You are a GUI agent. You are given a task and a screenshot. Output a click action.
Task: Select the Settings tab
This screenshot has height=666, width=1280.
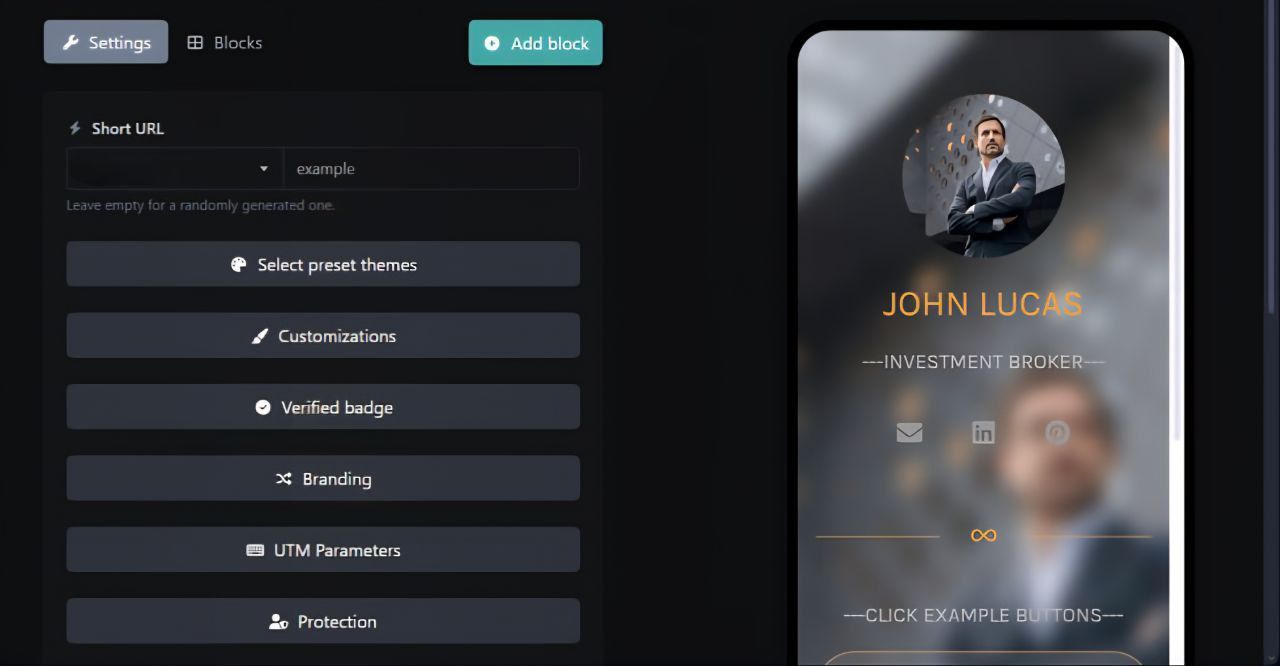(x=106, y=42)
